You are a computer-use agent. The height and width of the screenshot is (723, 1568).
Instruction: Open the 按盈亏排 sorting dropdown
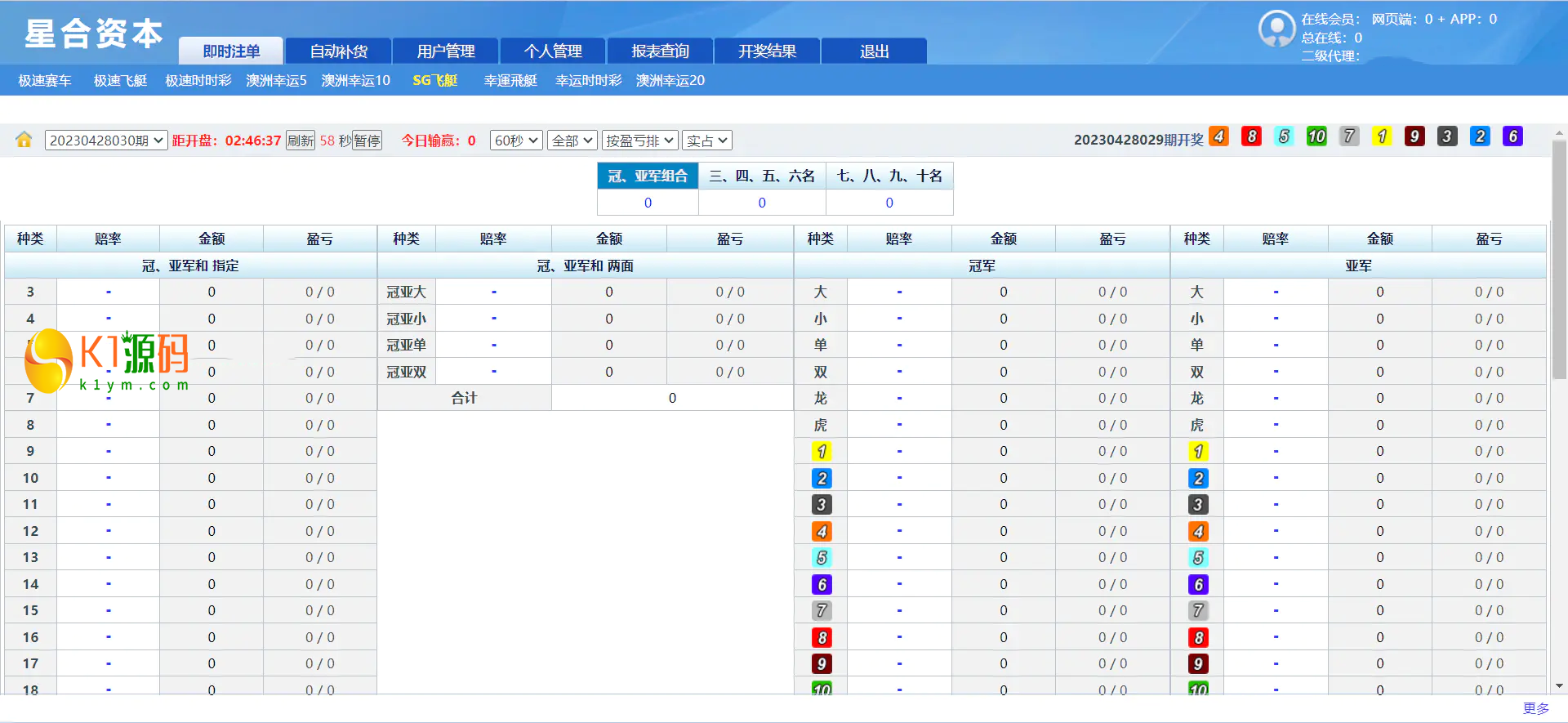(639, 141)
